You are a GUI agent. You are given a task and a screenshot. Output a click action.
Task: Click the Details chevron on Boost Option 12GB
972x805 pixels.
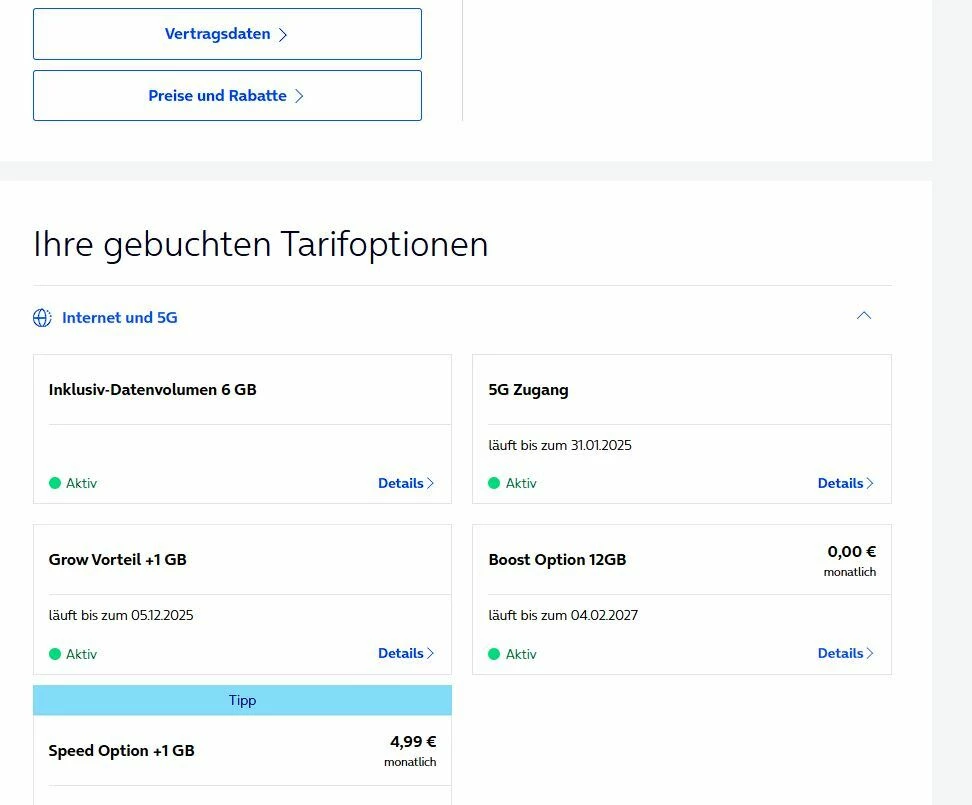pos(870,653)
